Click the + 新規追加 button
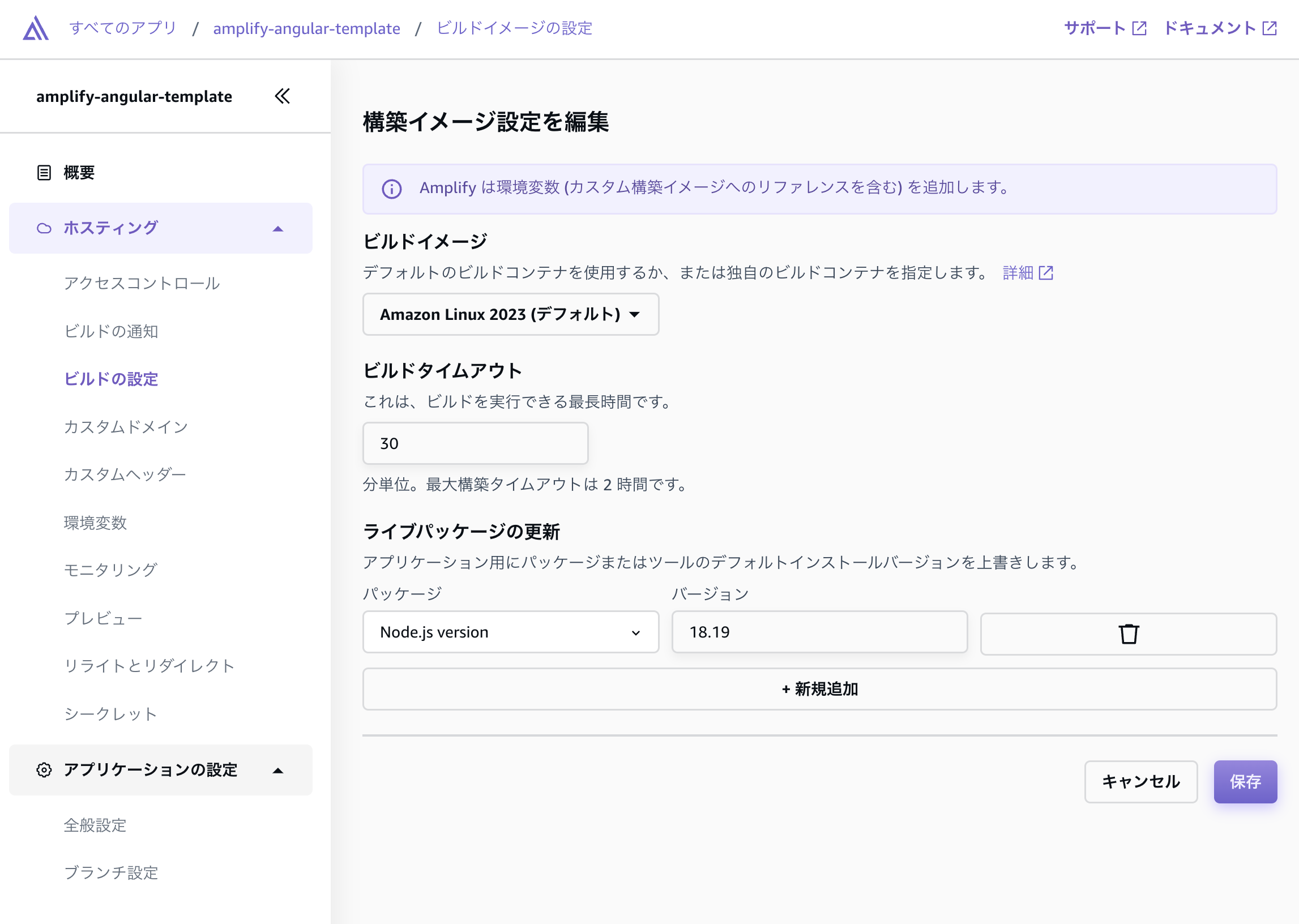Image resolution: width=1299 pixels, height=924 pixels. pos(820,689)
